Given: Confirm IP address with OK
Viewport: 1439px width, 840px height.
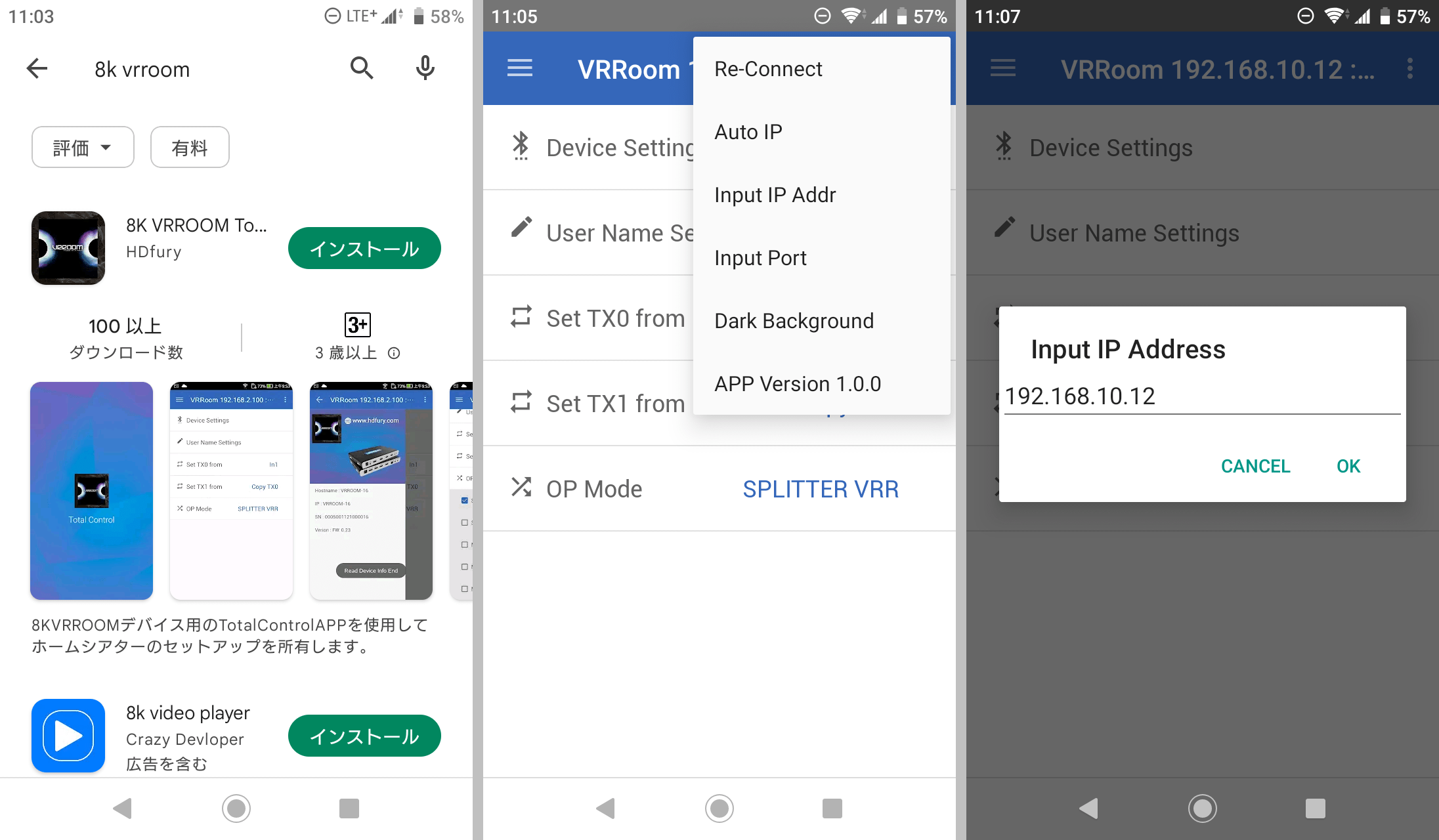Looking at the screenshot, I should pyautogui.click(x=1348, y=466).
